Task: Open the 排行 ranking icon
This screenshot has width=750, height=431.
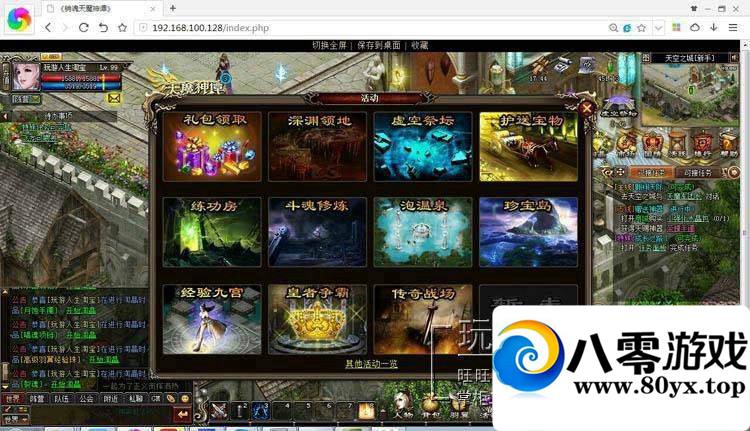Action: coord(703,144)
